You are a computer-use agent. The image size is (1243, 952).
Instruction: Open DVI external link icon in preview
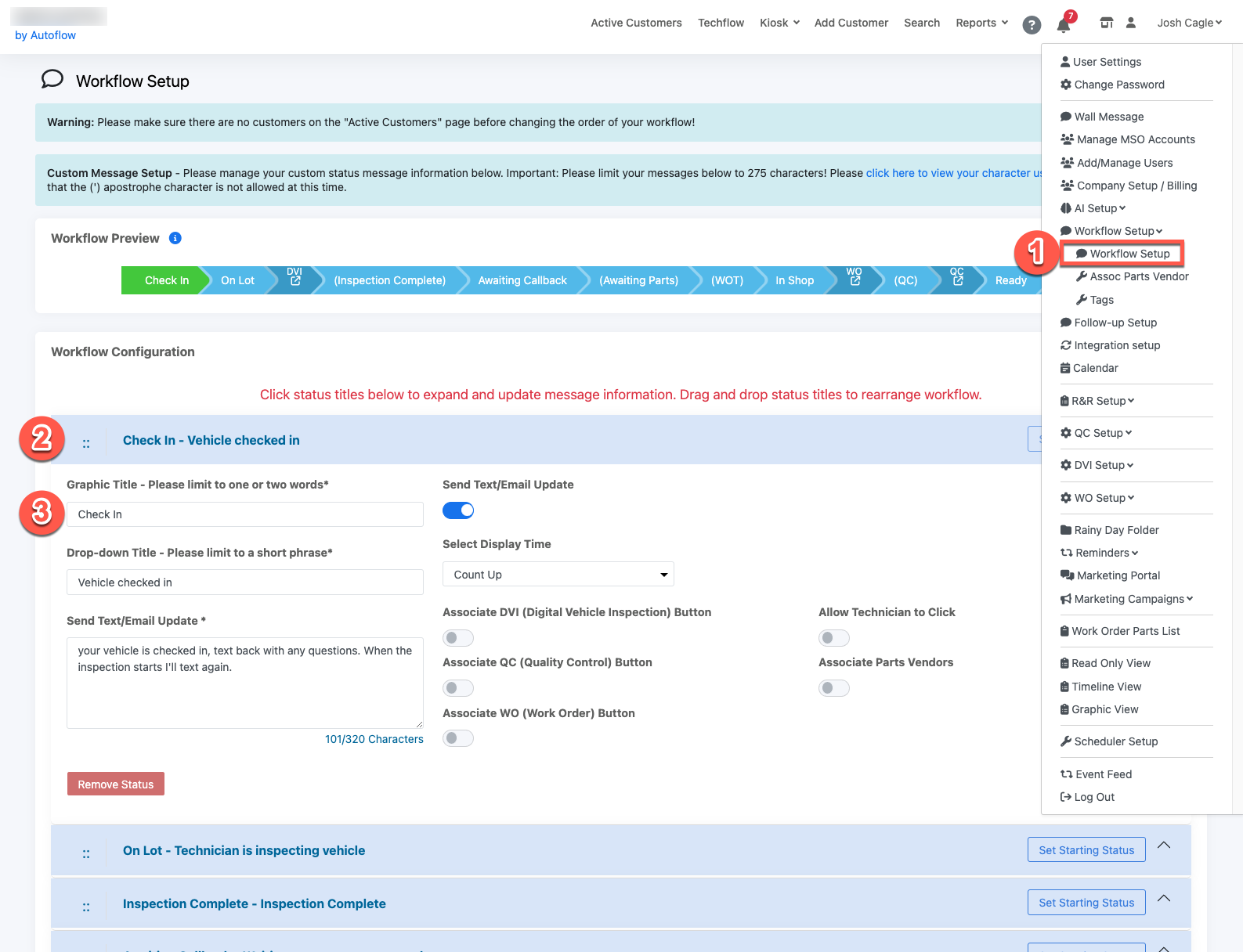[295, 280]
